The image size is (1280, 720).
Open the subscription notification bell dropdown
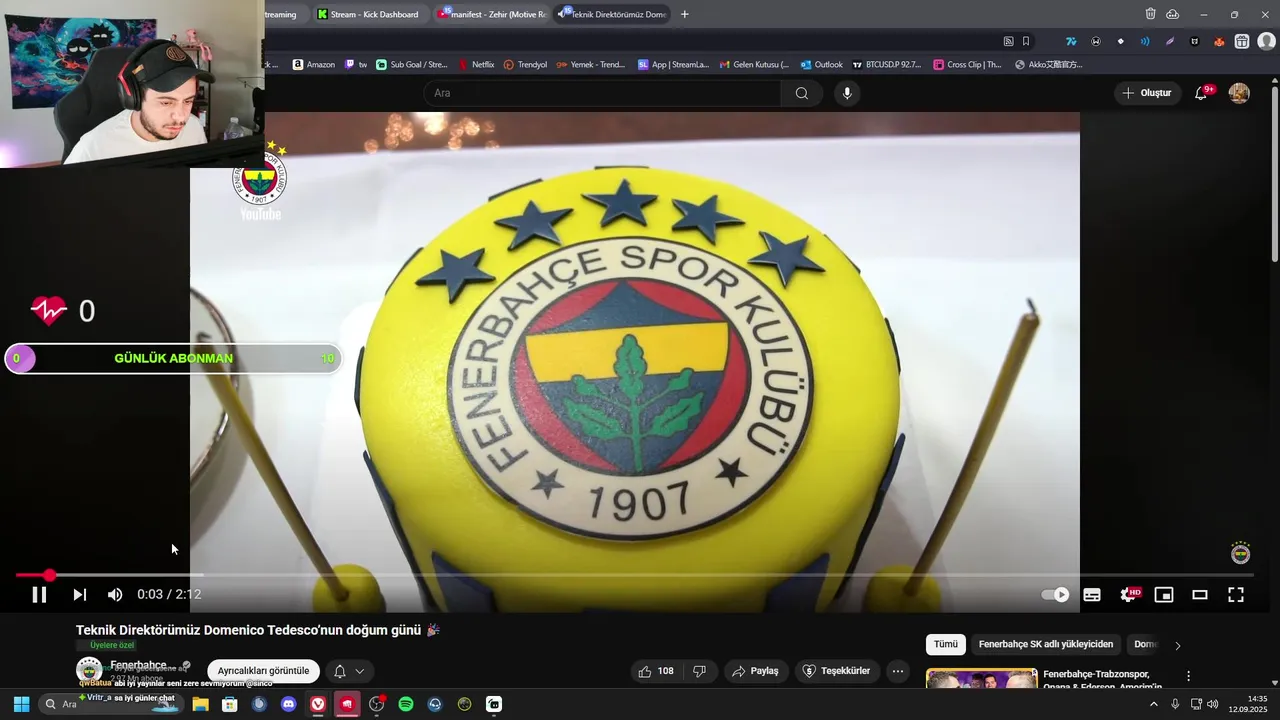pyautogui.click(x=348, y=671)
